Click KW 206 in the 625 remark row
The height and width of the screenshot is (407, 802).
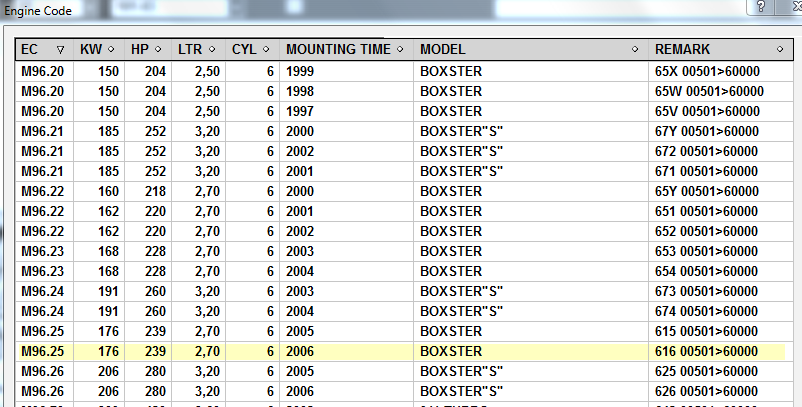(108, 371)
